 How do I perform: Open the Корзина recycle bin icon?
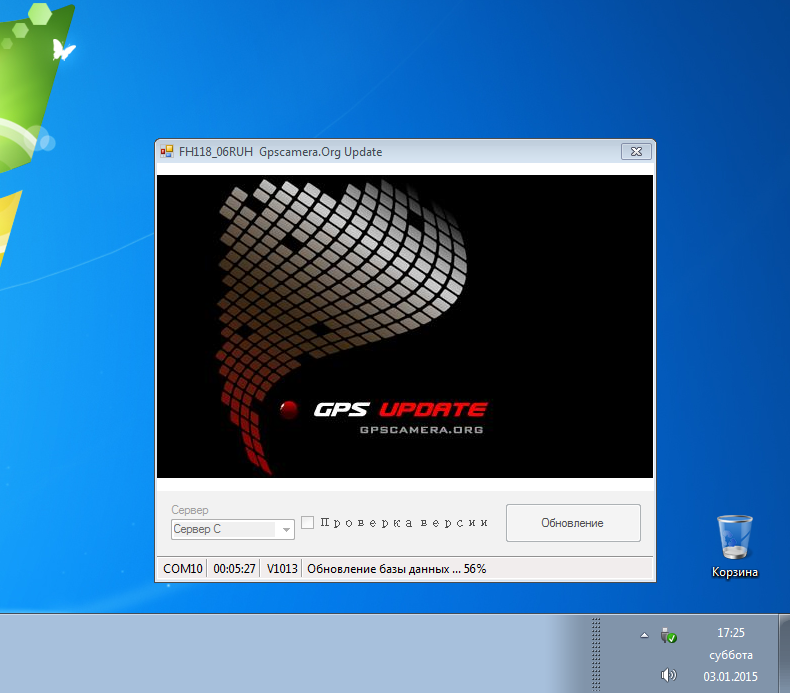[x=735, y=546]
